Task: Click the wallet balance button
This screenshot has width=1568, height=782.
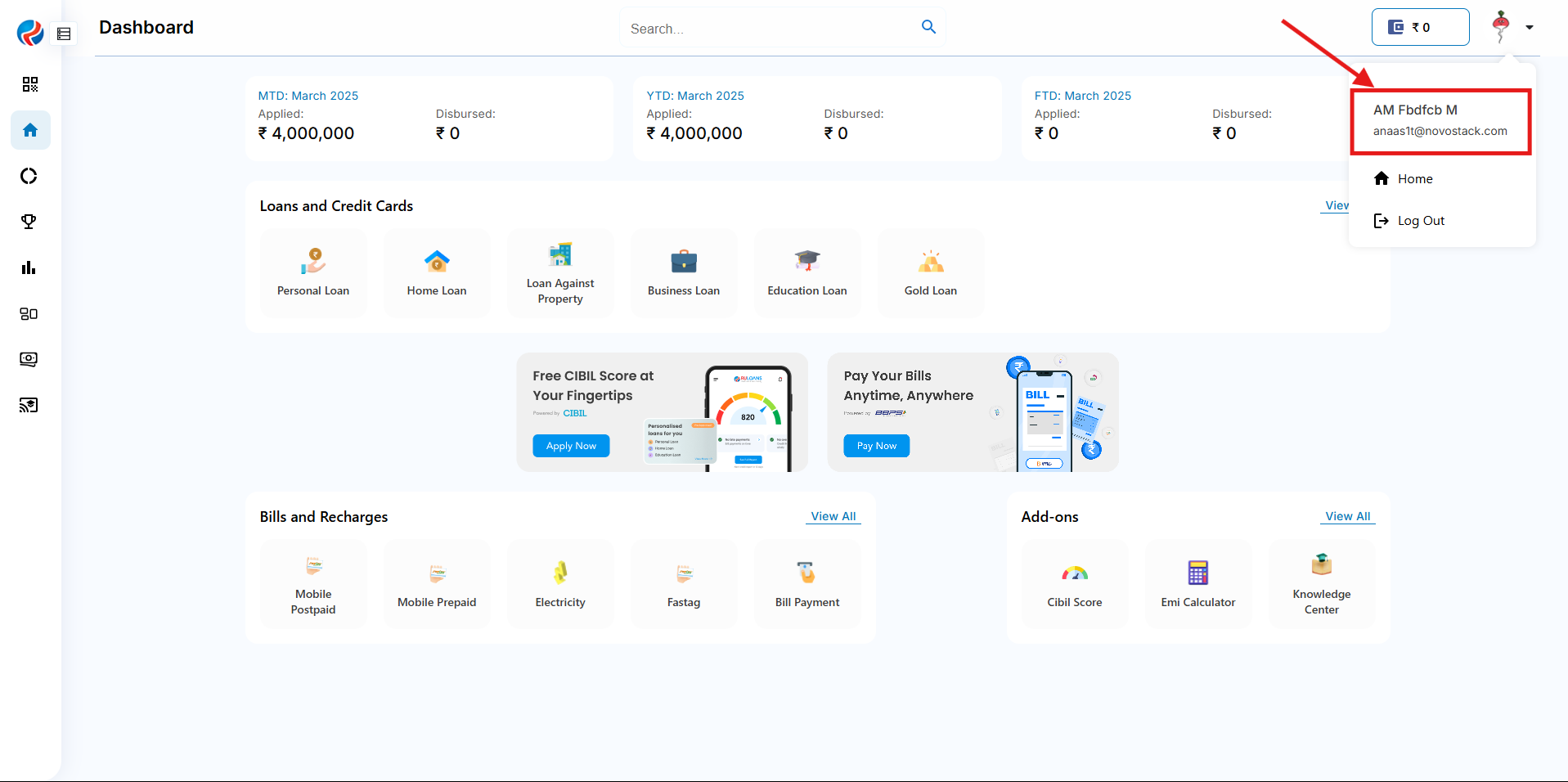Action: (x=1420, y=27)
